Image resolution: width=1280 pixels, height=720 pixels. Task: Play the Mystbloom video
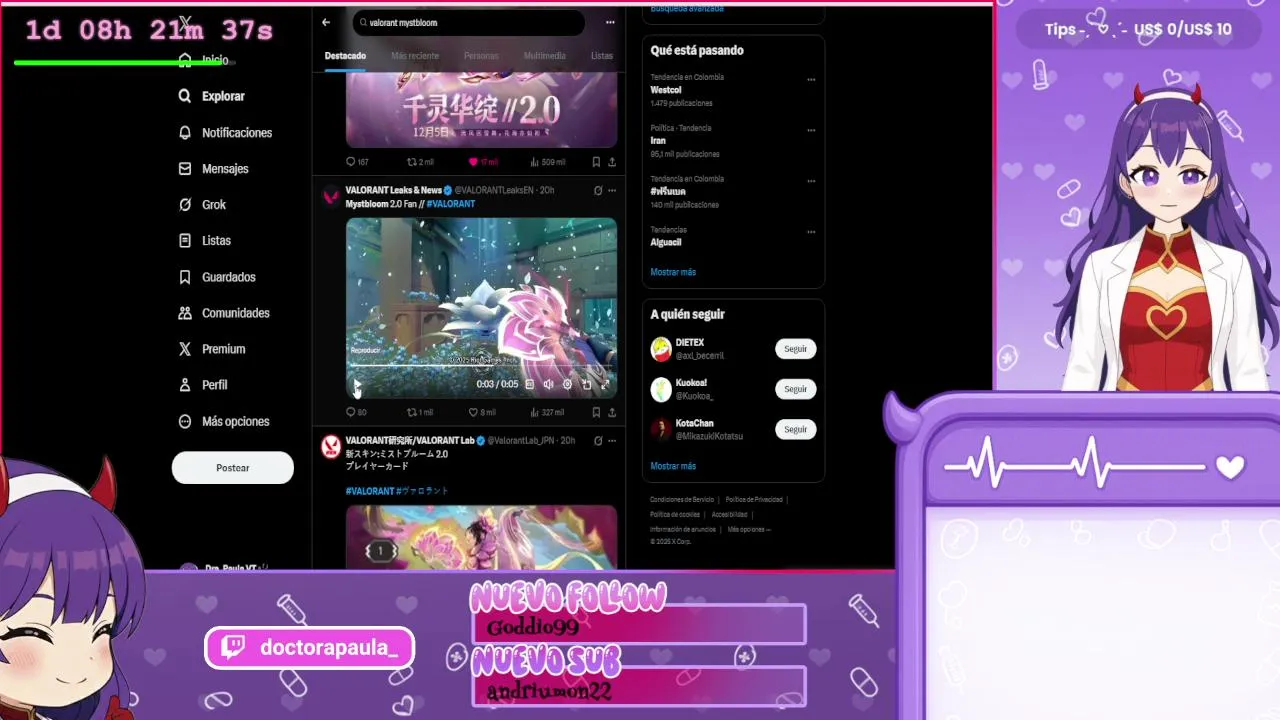[x=357, y=384]
